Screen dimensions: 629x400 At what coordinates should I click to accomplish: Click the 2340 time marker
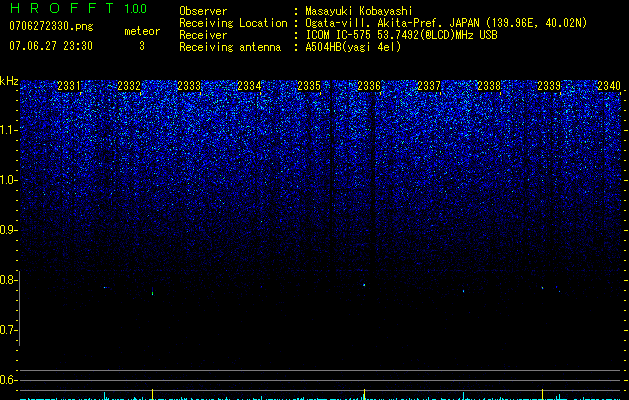609,86
